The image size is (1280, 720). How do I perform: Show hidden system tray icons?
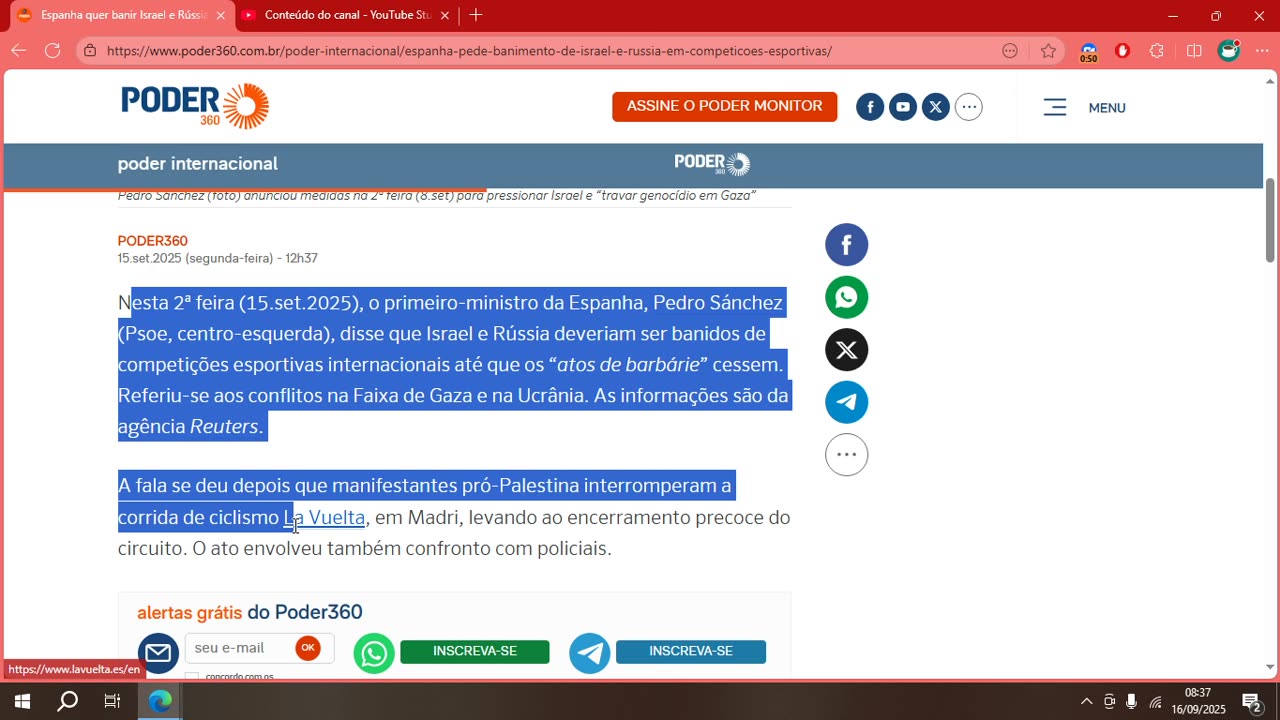point(1087,701)
